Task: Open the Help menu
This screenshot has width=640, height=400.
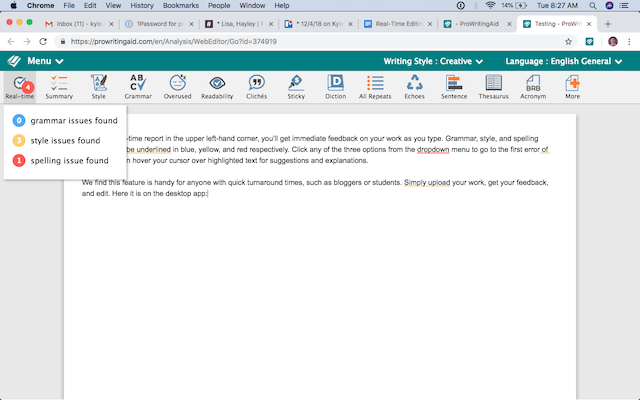Action: [x=282, y=5]
